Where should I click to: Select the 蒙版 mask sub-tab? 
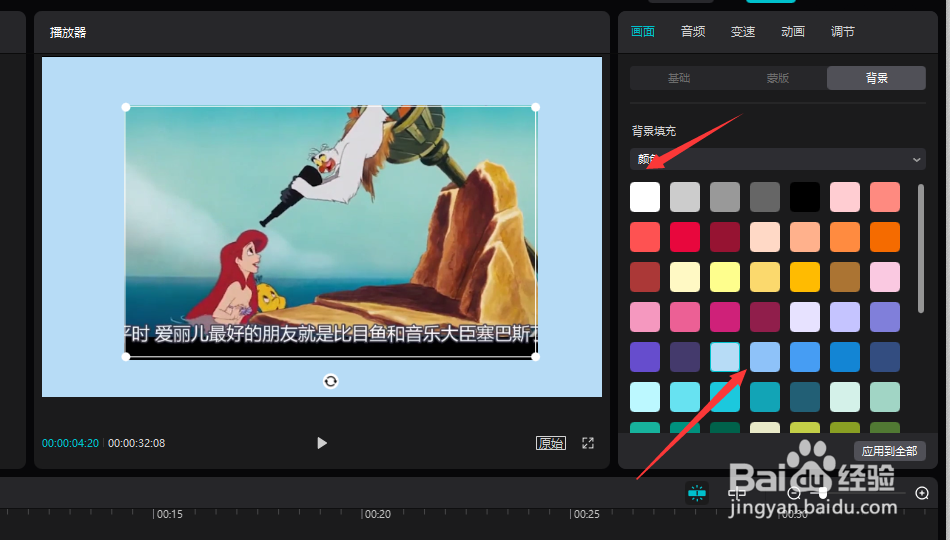[778, 78]
